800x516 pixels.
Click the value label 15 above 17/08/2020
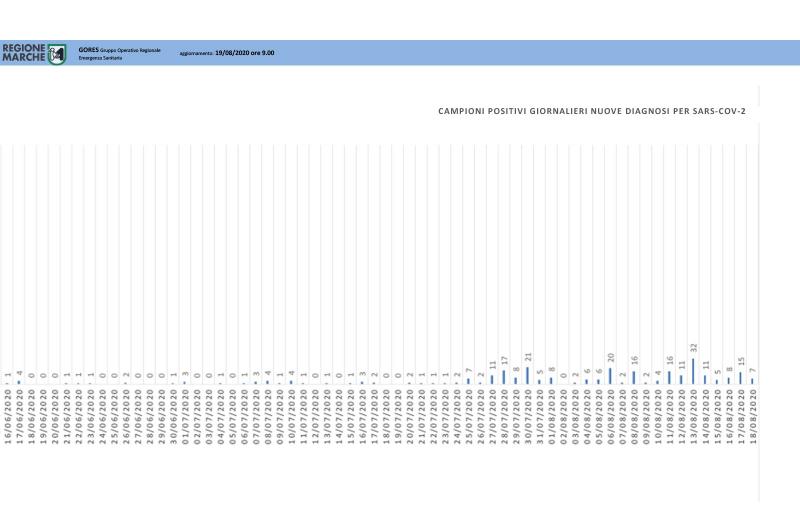pos(741,361)
